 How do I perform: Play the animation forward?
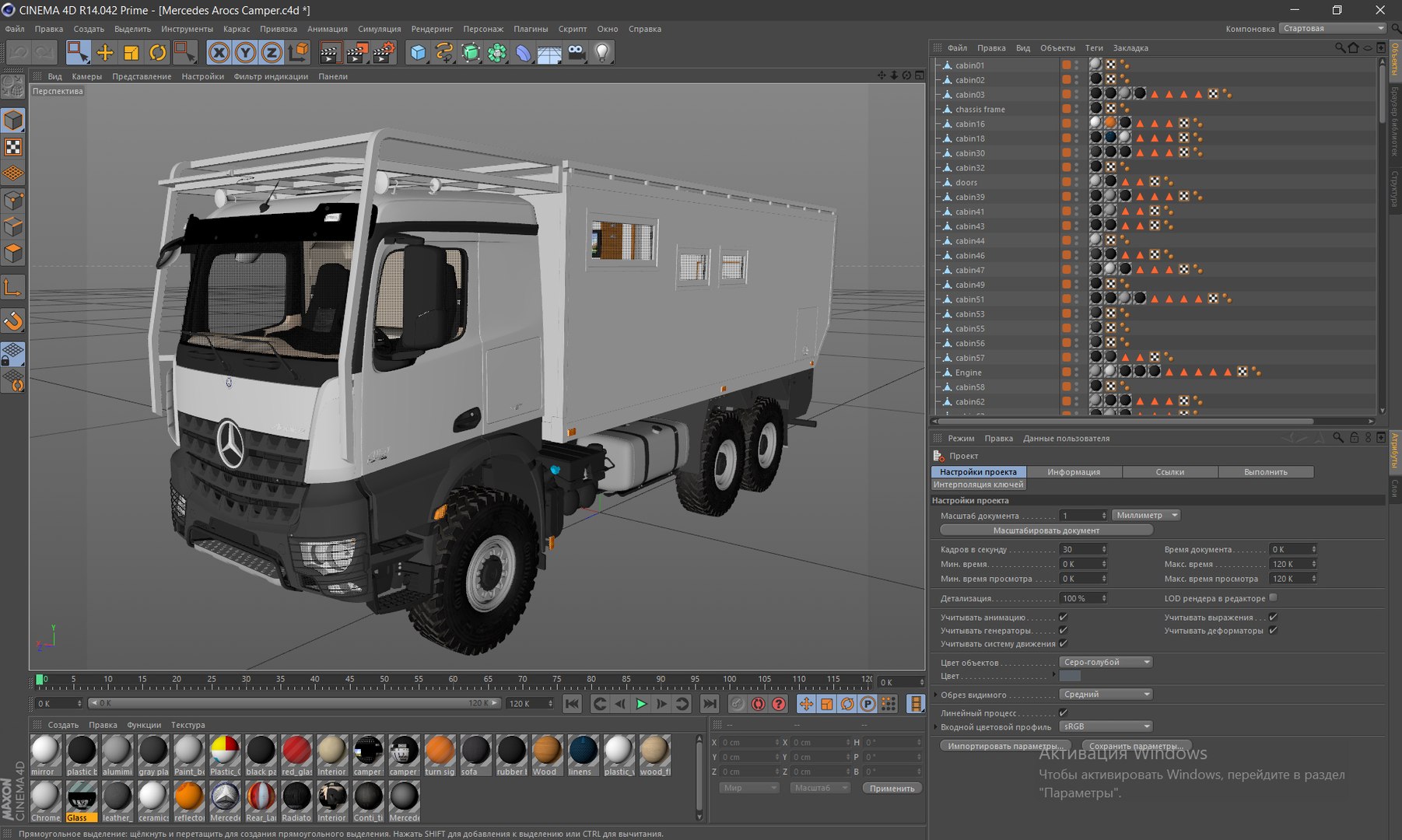tap(641, 704)
